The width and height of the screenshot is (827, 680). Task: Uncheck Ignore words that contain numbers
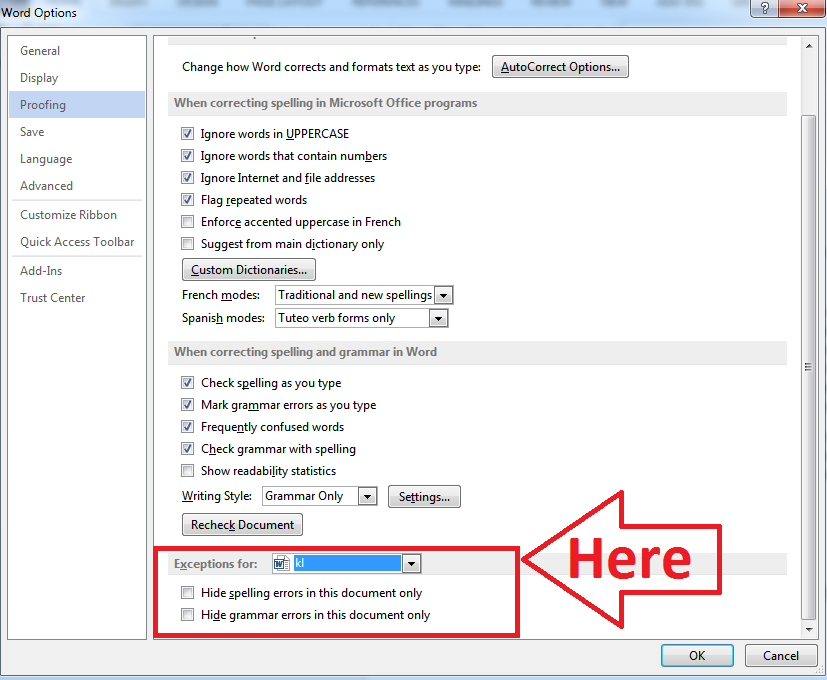tap(187, 155)
